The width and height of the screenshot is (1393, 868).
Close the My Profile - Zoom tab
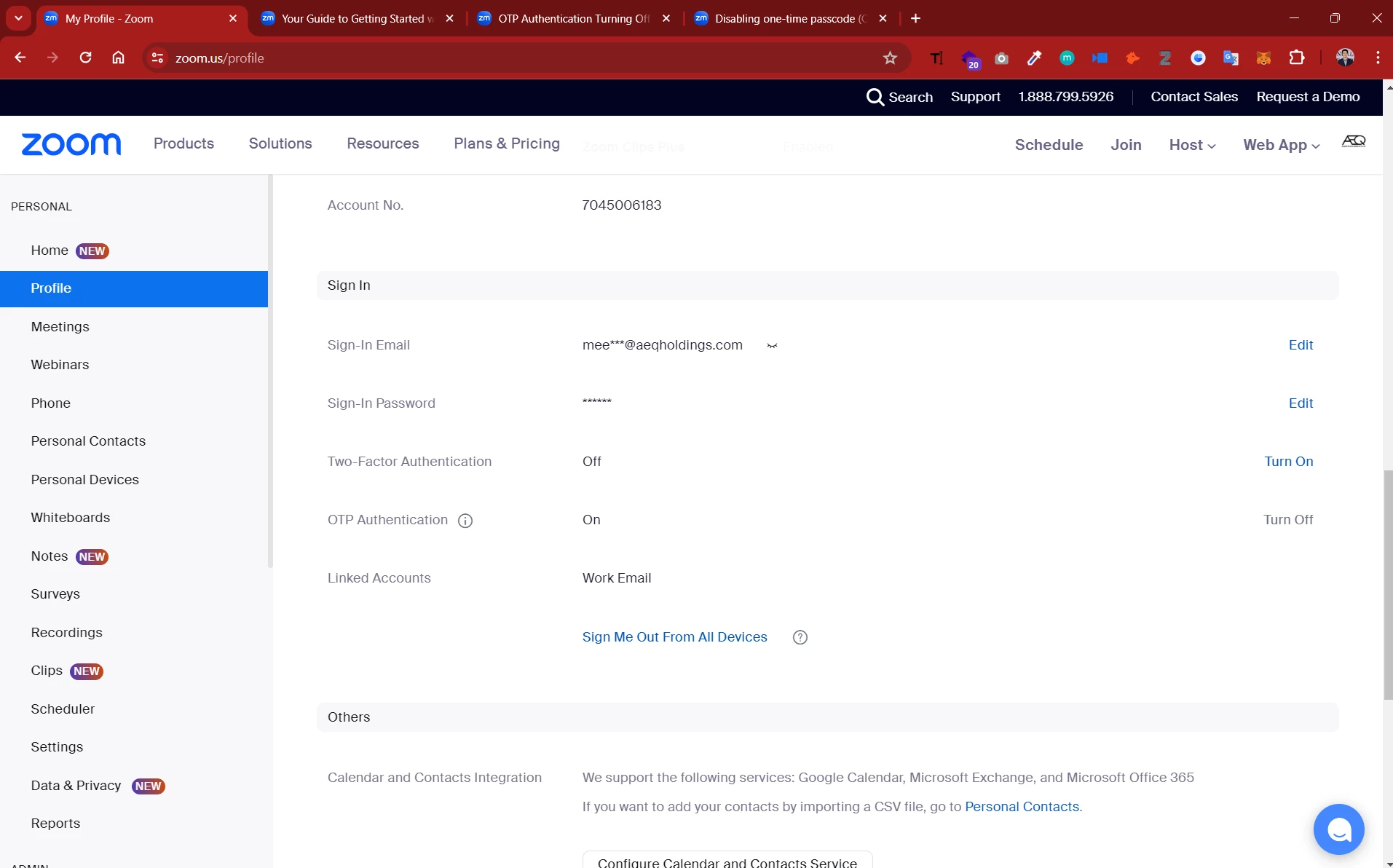point(233,18)
